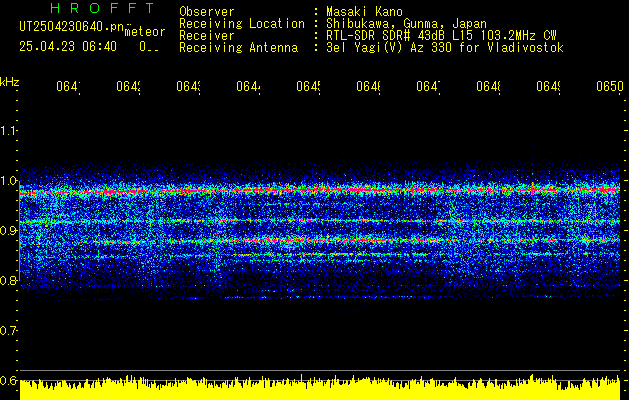Viewport: 629px width, 400px height.
Task: Click the 3el Yagi(V) Az 330 antenna text
Action: point(445,48)
